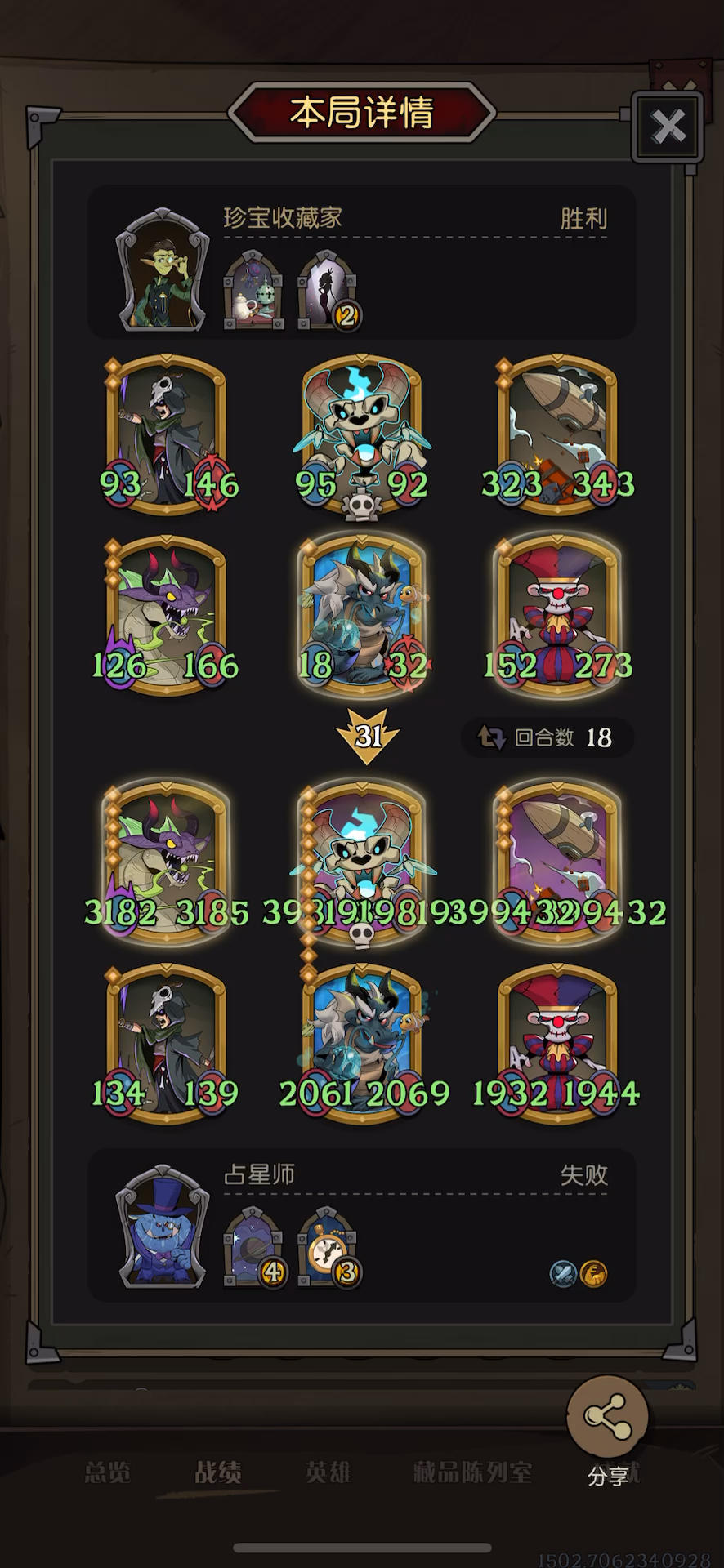The width and height of the screenshot is (724, 1568).
Task: Select the silhouette treasure with badge 2
Action: pos(328,290)
